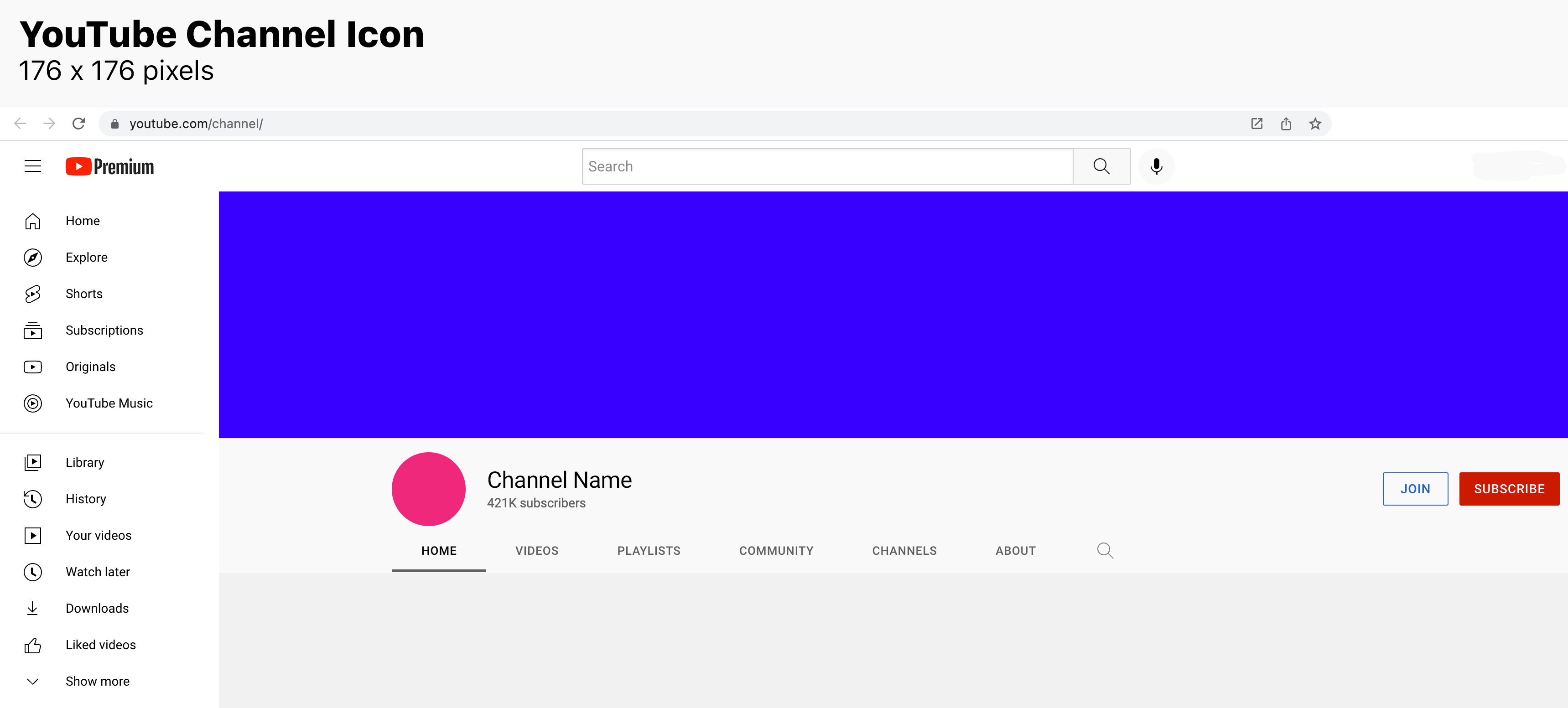Screen dimensions: 1568x708
Task: Click the browser back arrow
Action: click(x=20, y=123)
